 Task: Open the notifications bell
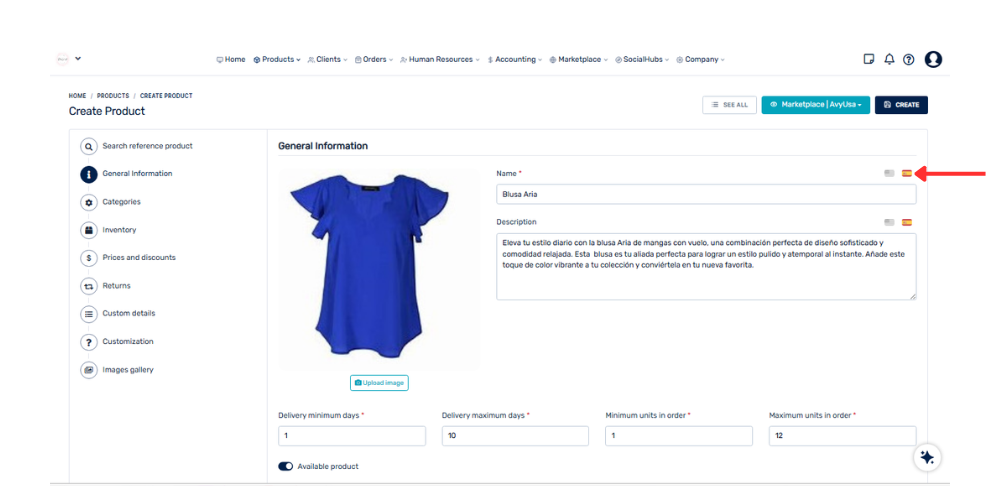coord(889,59)
